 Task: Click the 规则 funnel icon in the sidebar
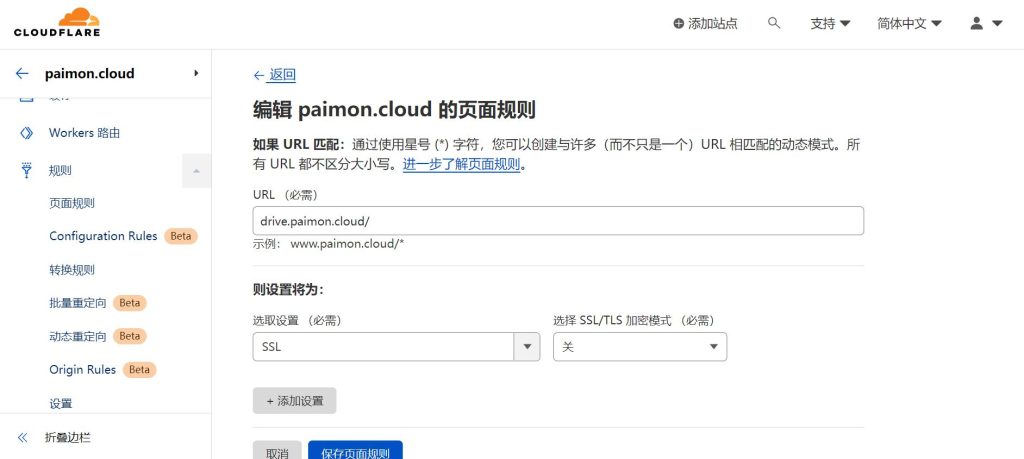click(26, 170)
